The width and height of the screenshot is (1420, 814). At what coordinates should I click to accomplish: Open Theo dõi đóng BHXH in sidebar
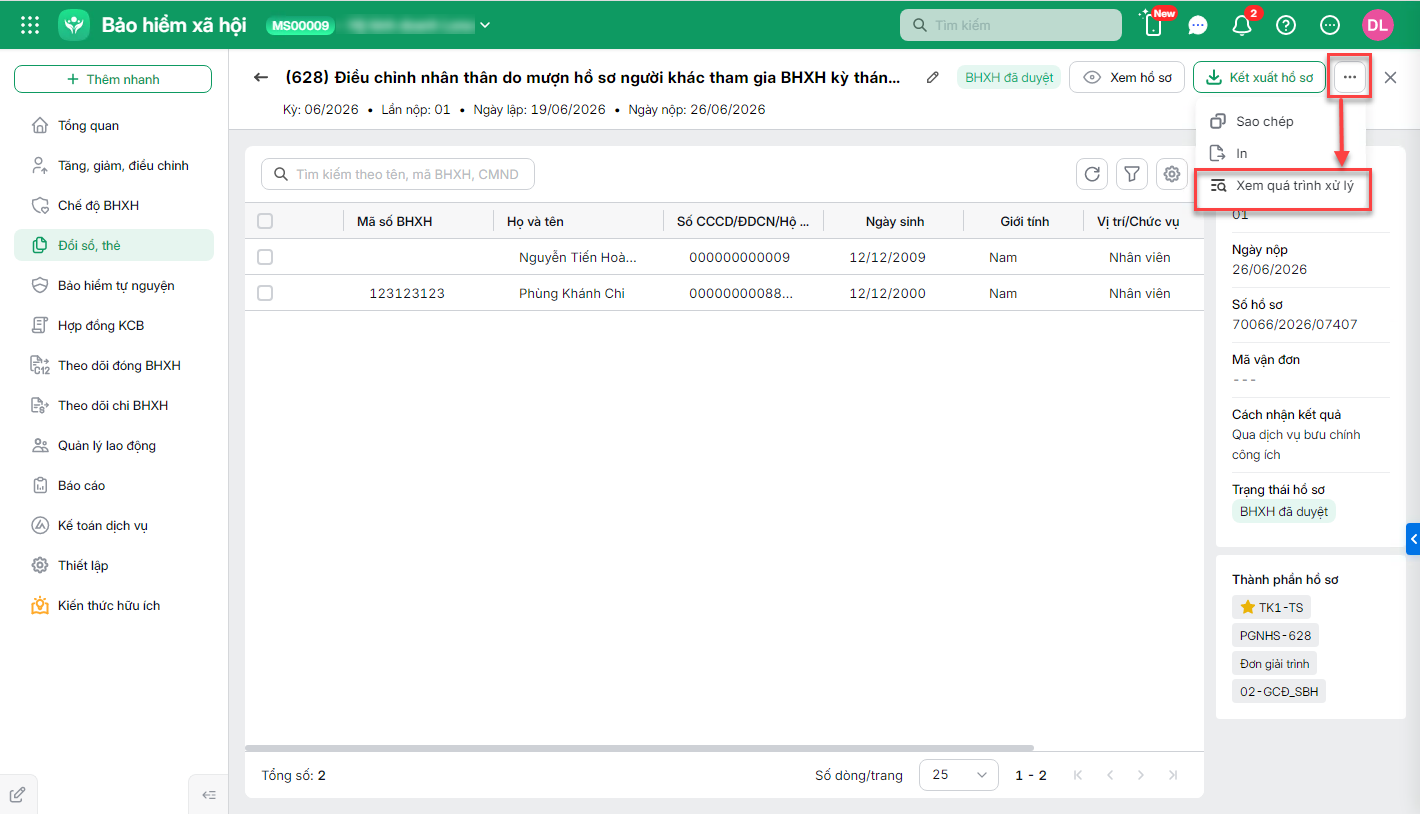(114, 365)
